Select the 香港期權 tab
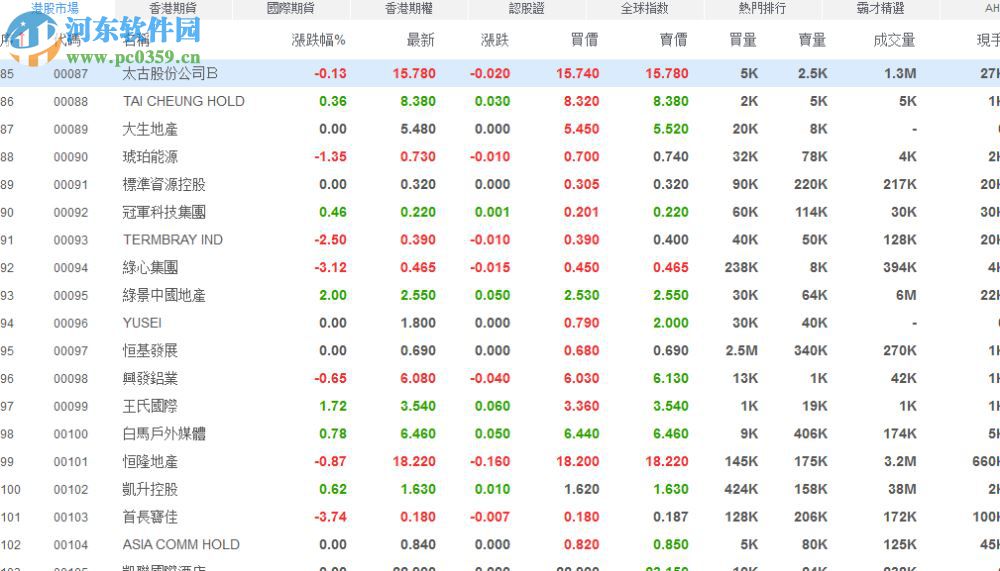Viewport: 1000px width, 571px height. click(x=409, y=8)
